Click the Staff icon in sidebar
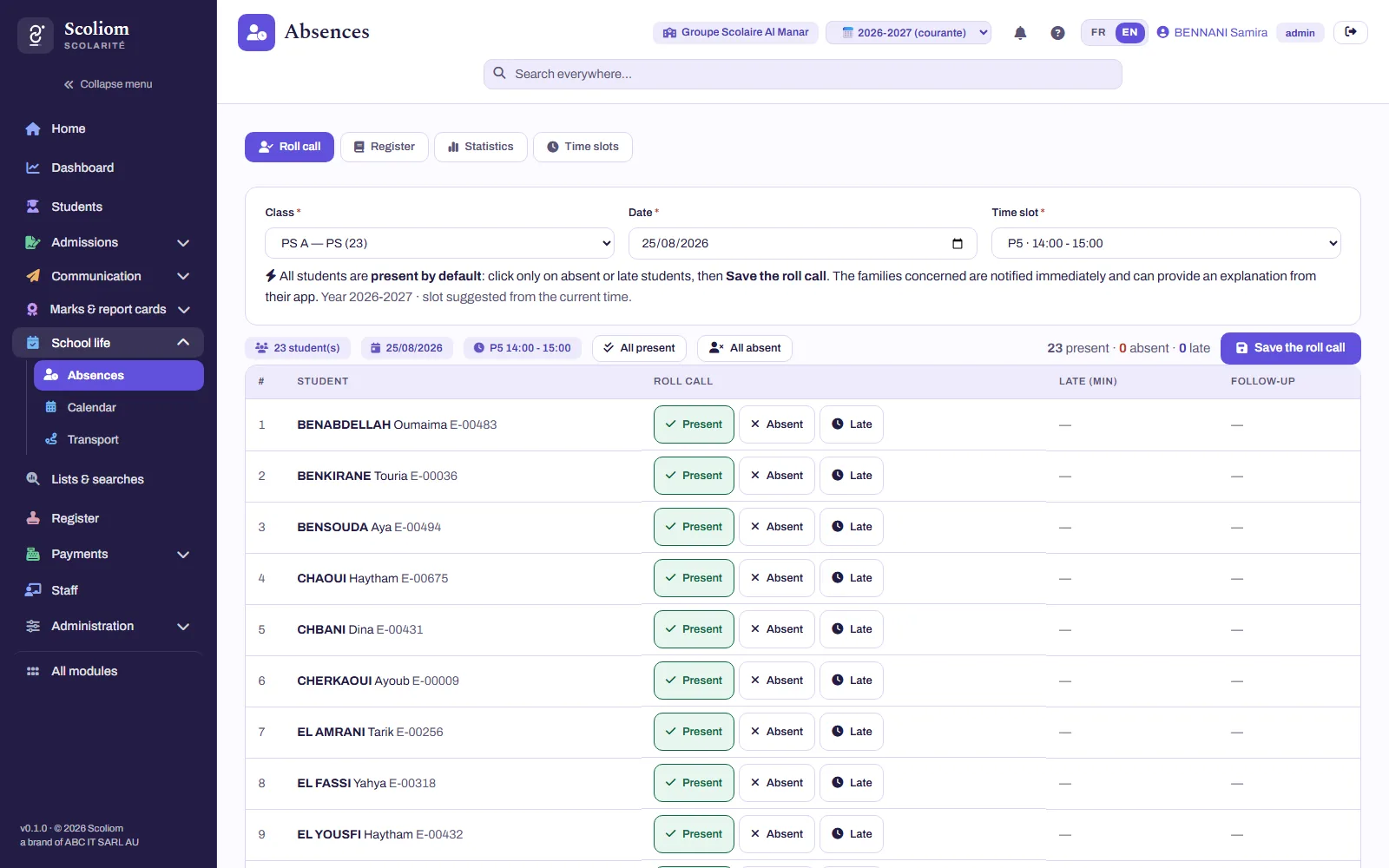 pos(33,590)
